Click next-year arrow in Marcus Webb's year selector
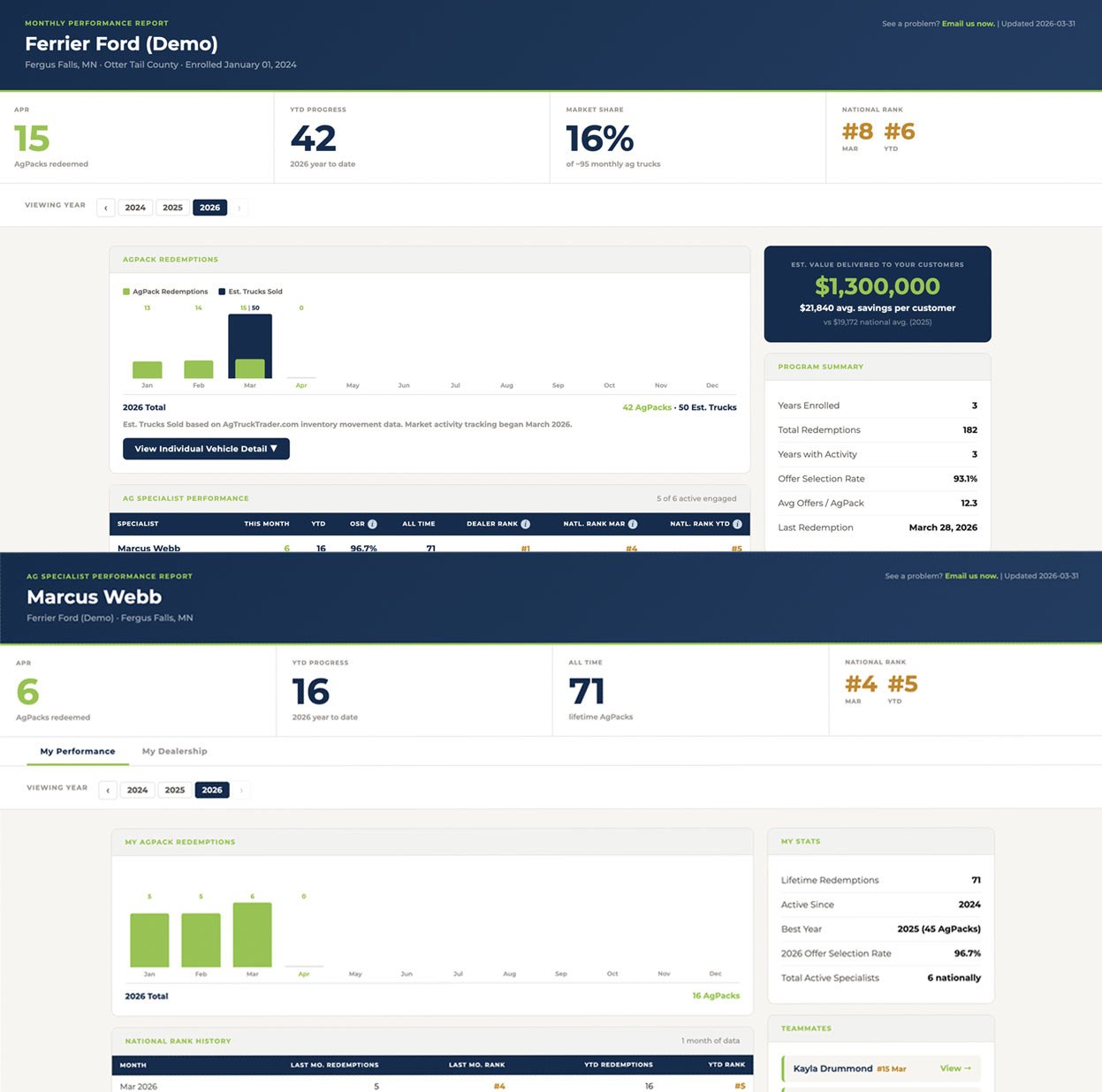This screenshot has height=1092, width=1102. [x=240, y=789]
